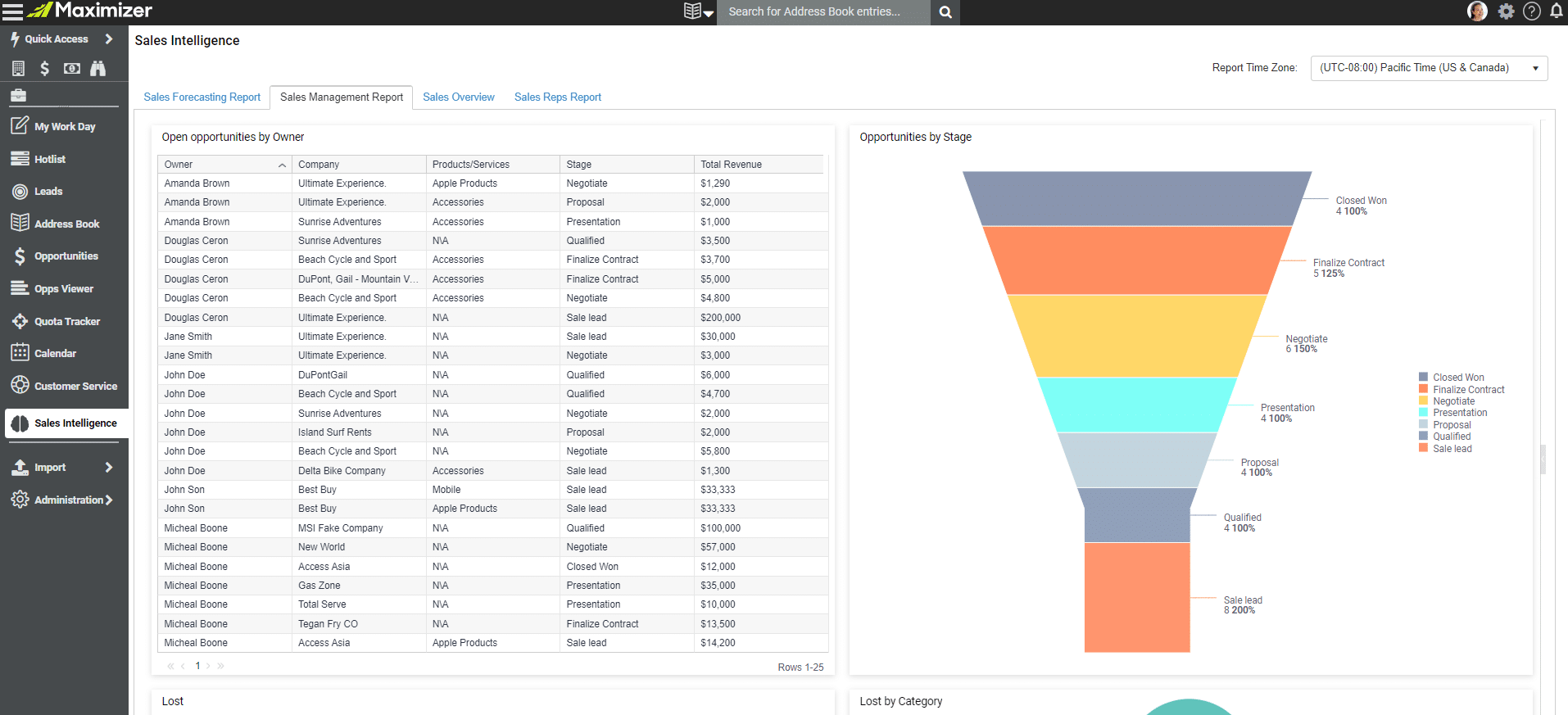This screenshot has height=715, width=1568.
Task: Click the search magnifier button
Action: click(x=945, y=12)
